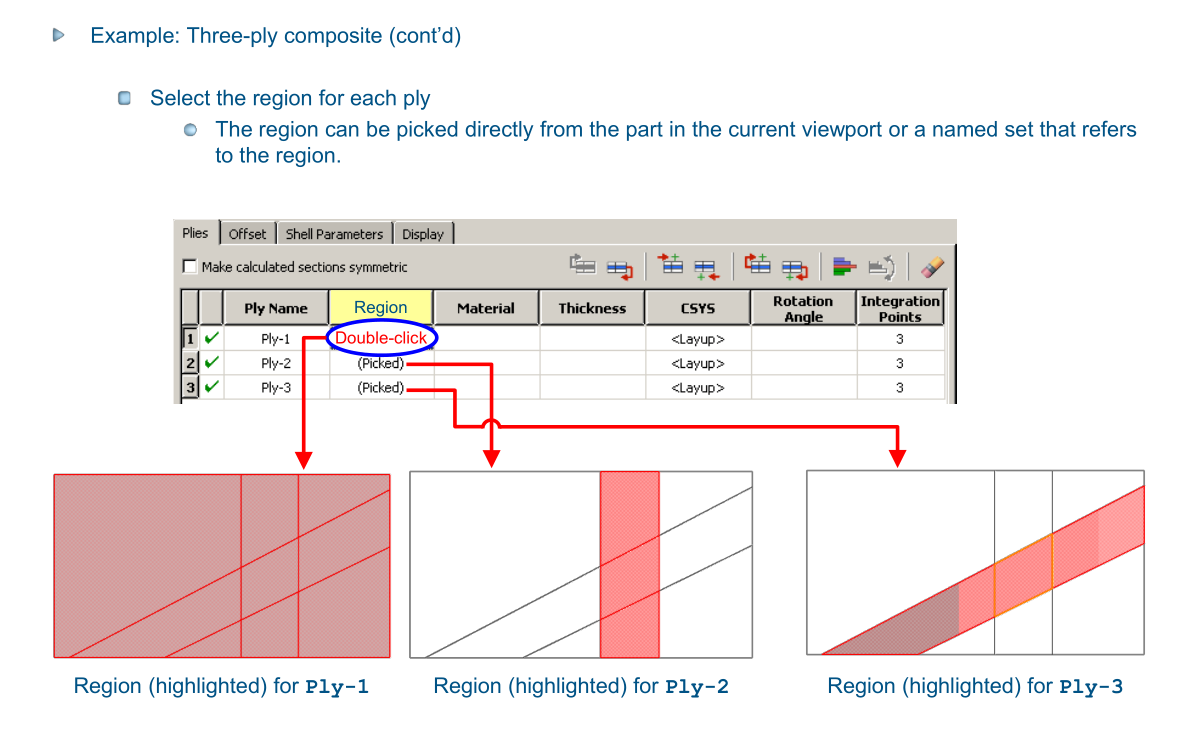Insert a ply row before selection

669,267
